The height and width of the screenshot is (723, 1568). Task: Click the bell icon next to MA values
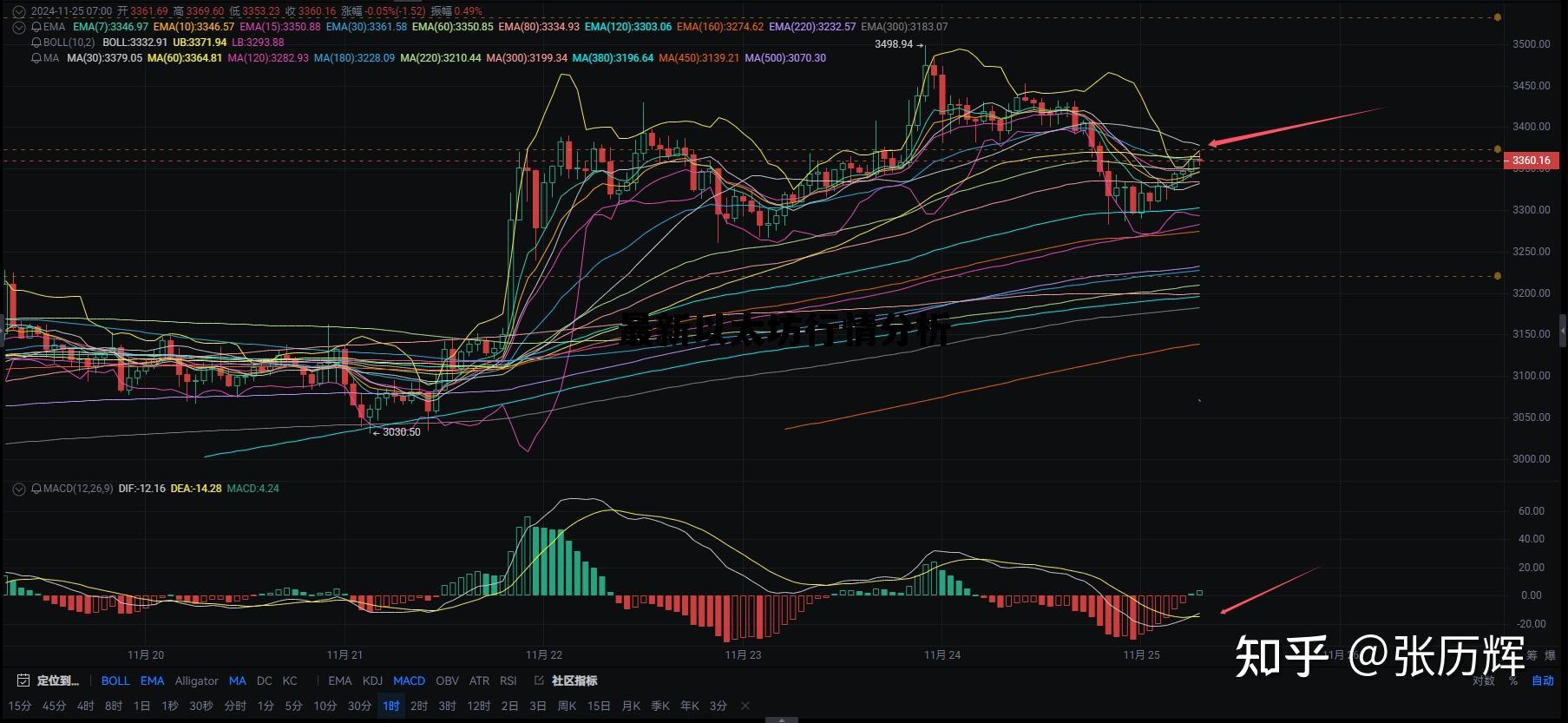click(x=36, y=58)
